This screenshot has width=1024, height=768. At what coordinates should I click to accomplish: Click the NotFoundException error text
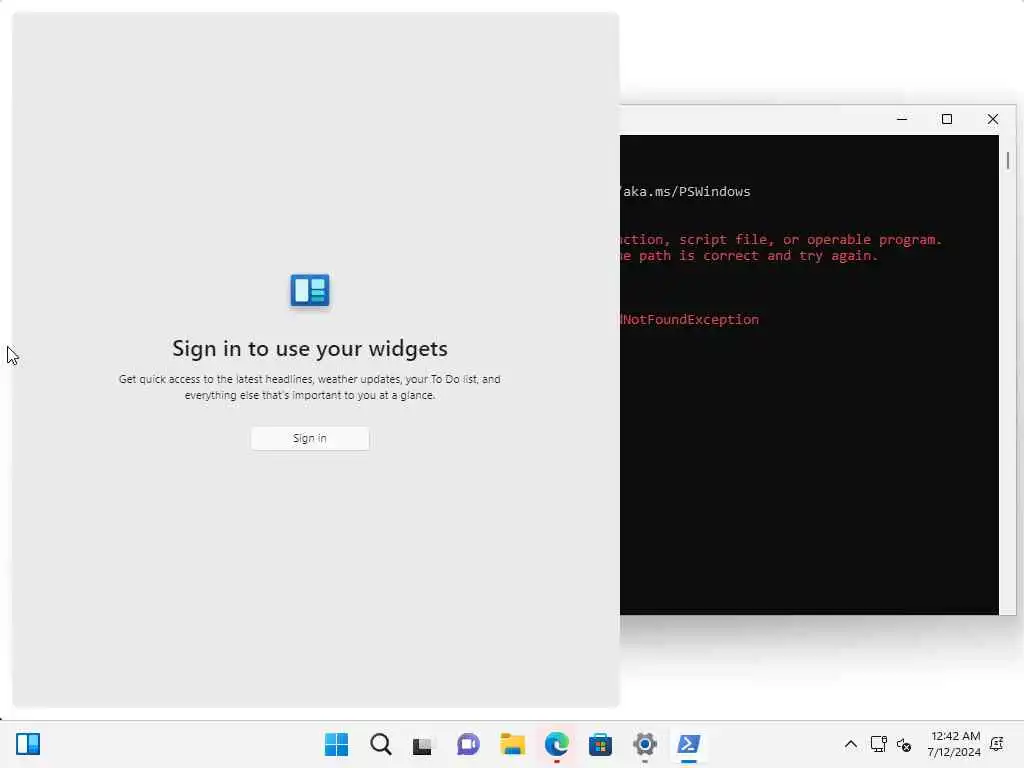[x=690, y=319]
